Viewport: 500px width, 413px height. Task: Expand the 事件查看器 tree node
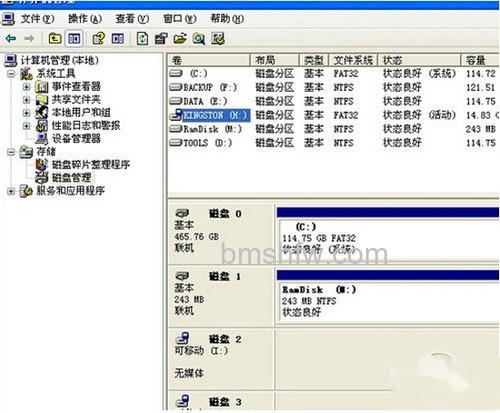click(x=26, y=87)
